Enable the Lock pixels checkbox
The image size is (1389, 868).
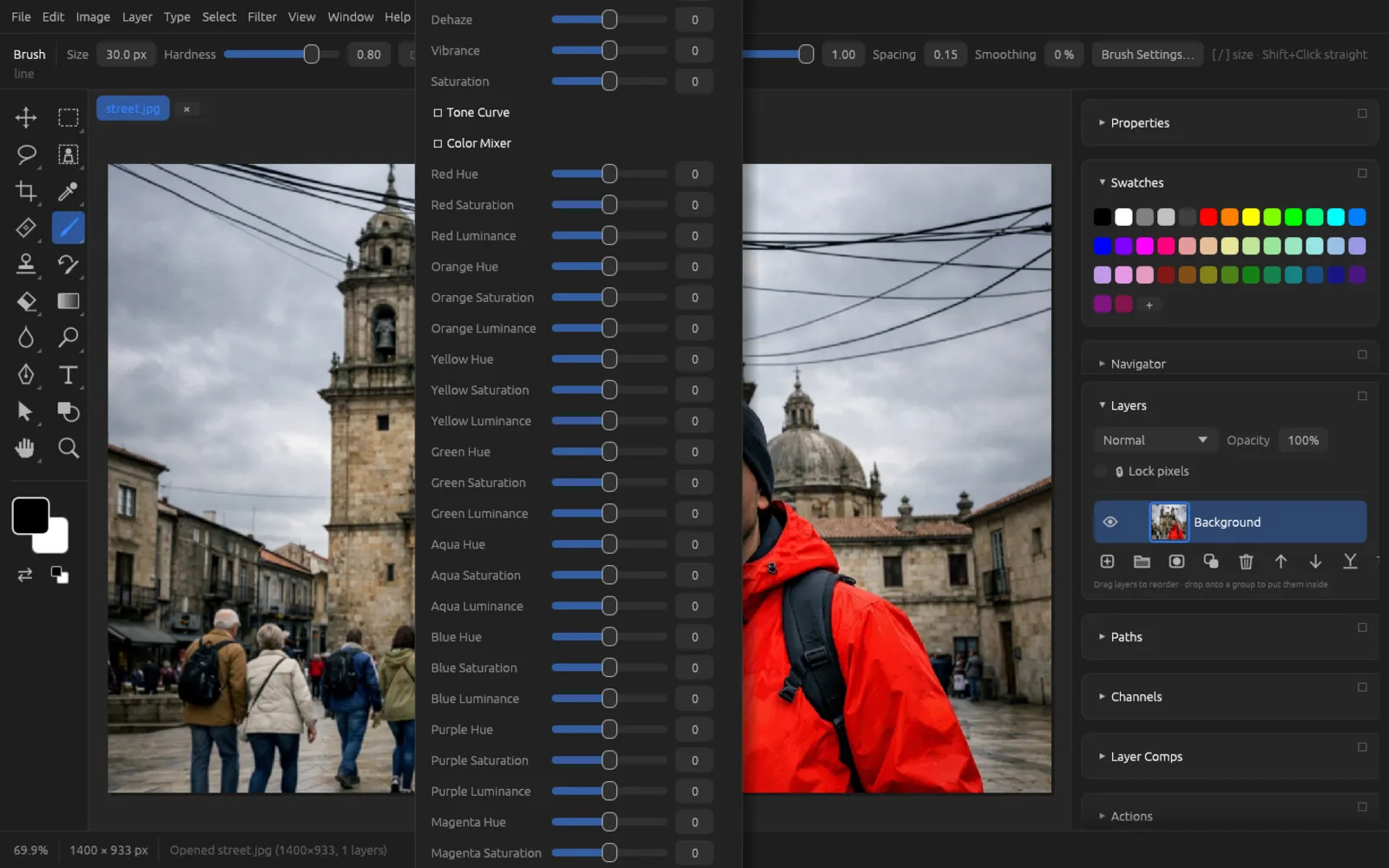1102,471
